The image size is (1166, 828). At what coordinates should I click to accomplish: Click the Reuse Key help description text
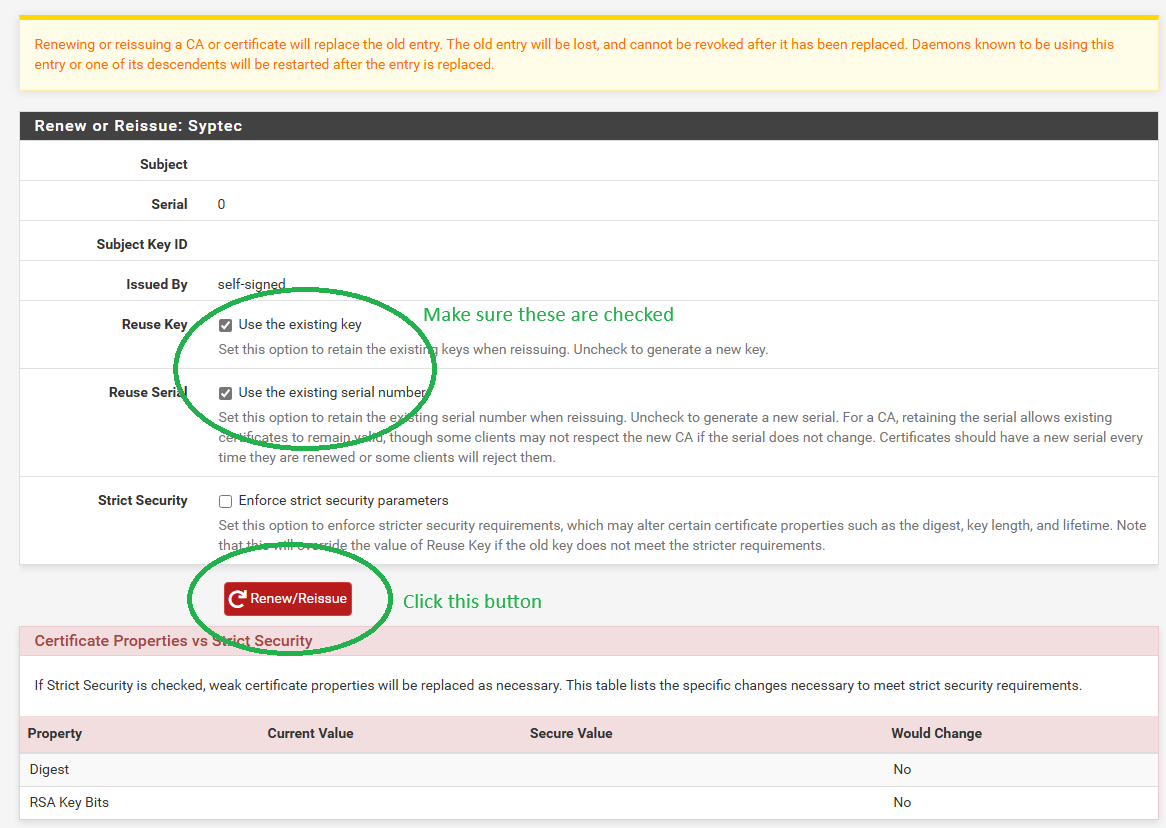pos(493,350)
